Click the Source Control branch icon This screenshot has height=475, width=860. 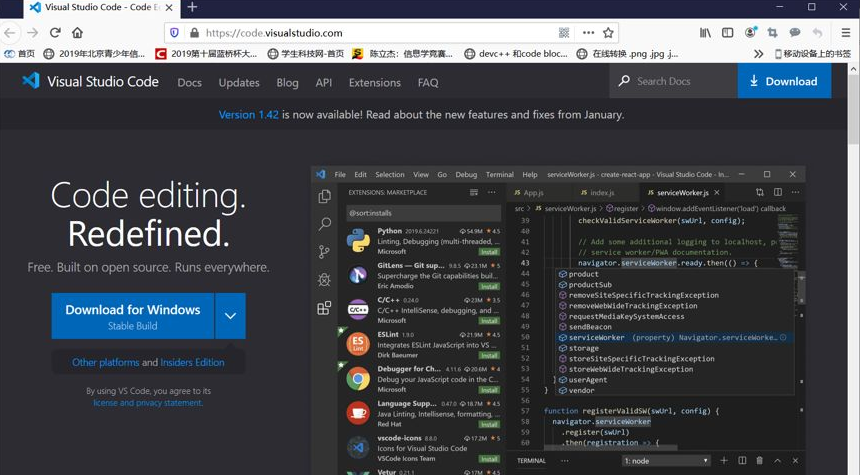(x=324, y=252)
